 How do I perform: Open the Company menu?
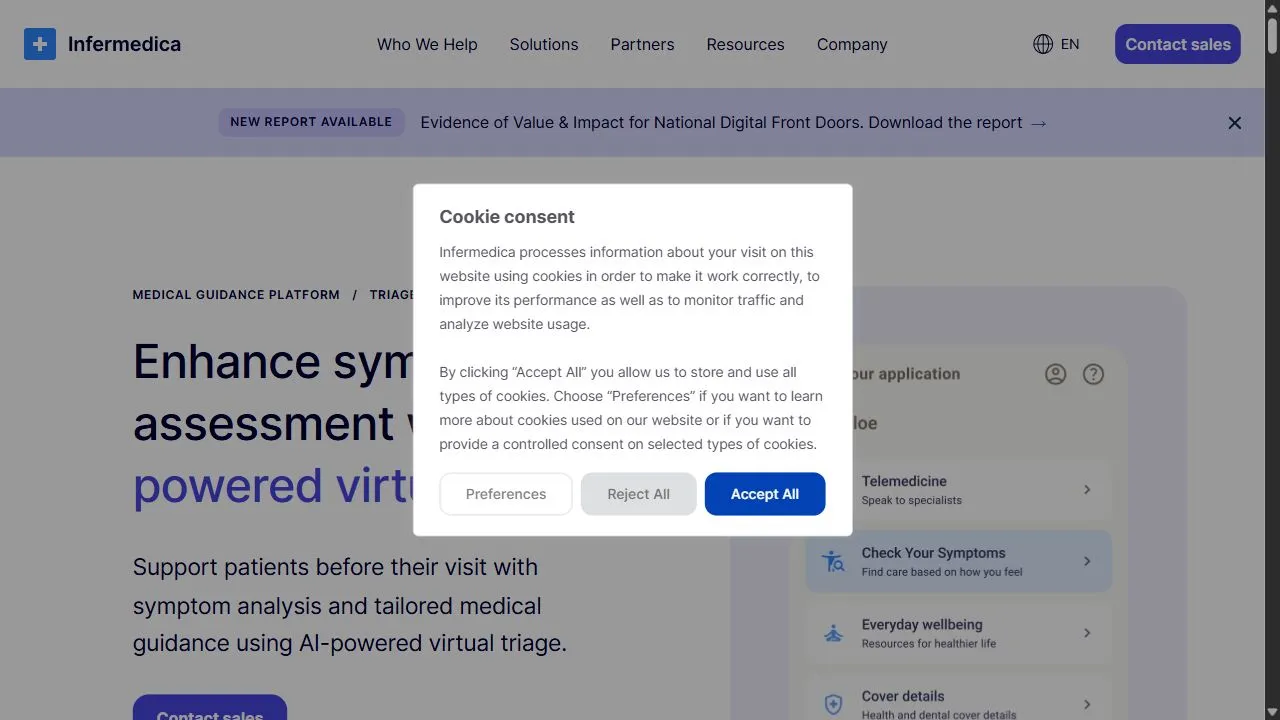pyautogui.click(x=852, y=44)
